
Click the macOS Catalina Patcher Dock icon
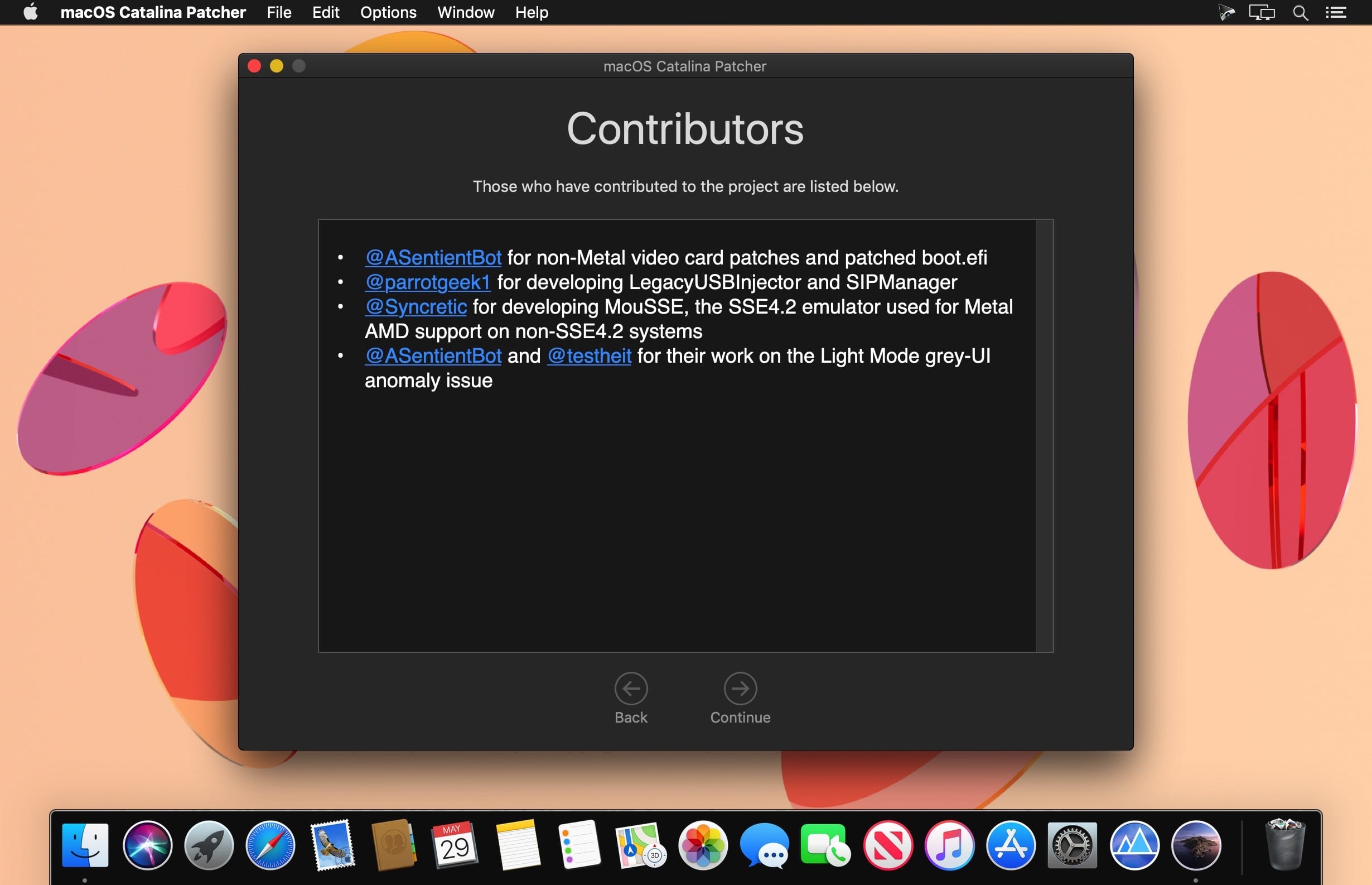click(1196, 845)
